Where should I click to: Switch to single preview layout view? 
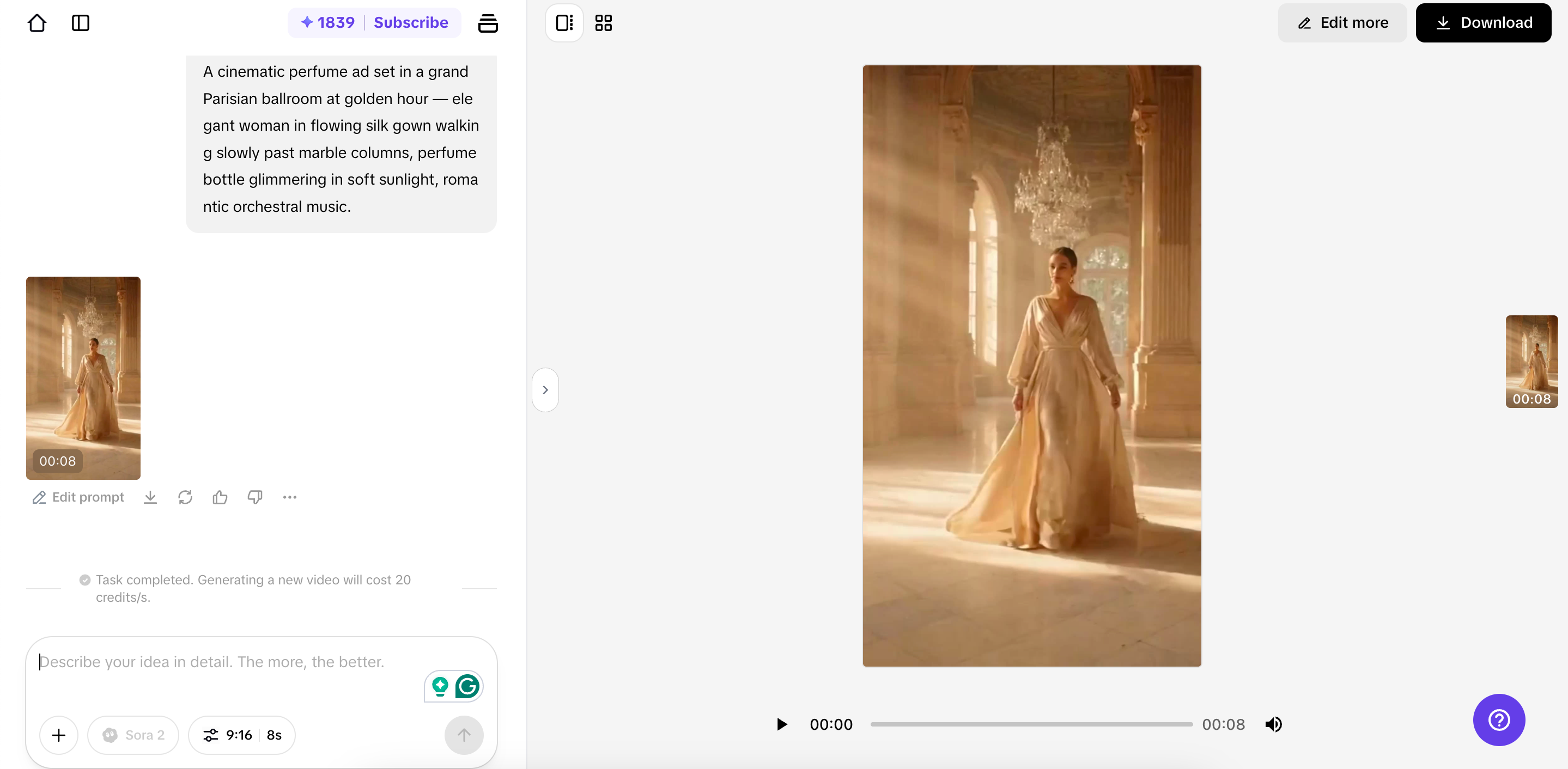point(564,23)
